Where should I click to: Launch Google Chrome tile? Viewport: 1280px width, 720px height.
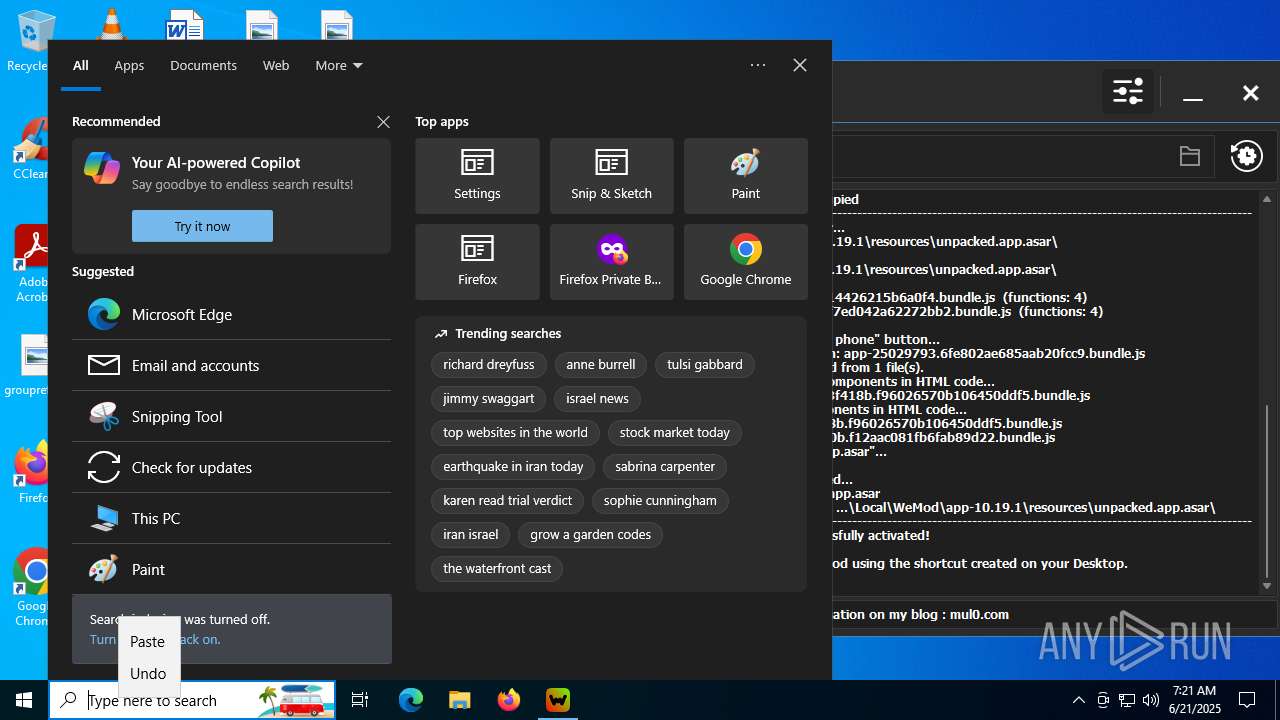745,262
